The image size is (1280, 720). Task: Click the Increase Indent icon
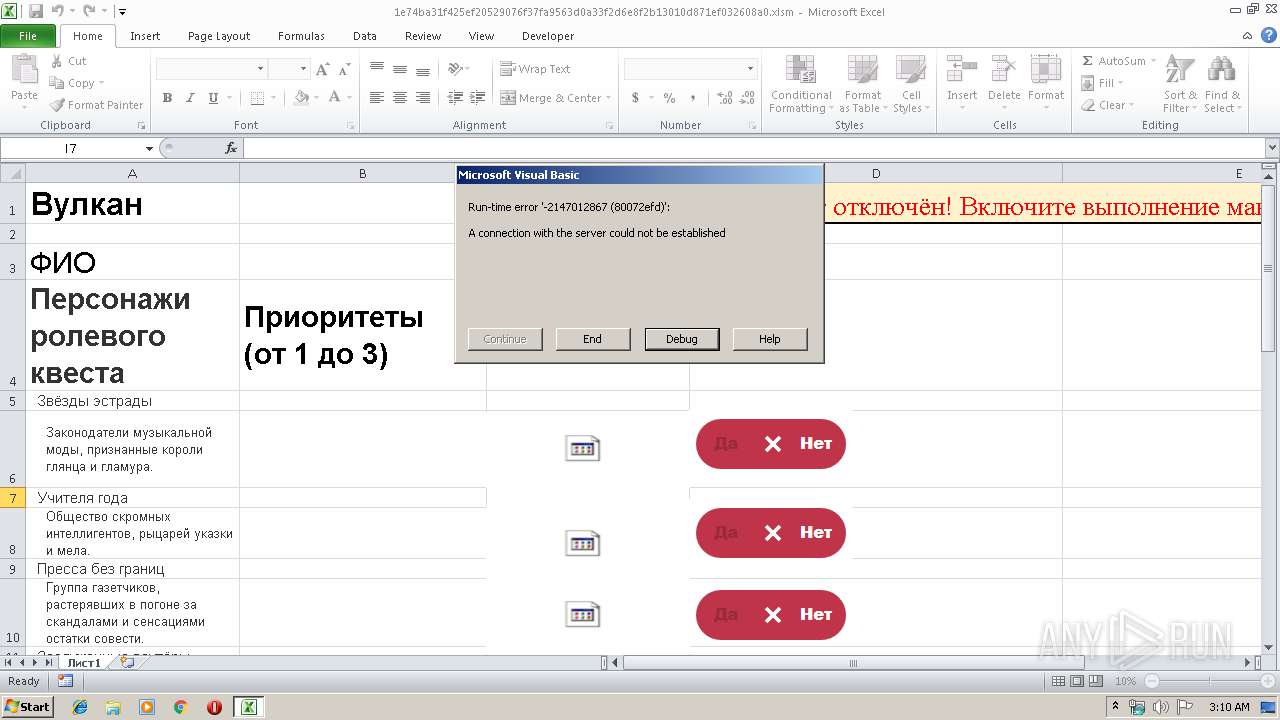click(x=478, y=98)
